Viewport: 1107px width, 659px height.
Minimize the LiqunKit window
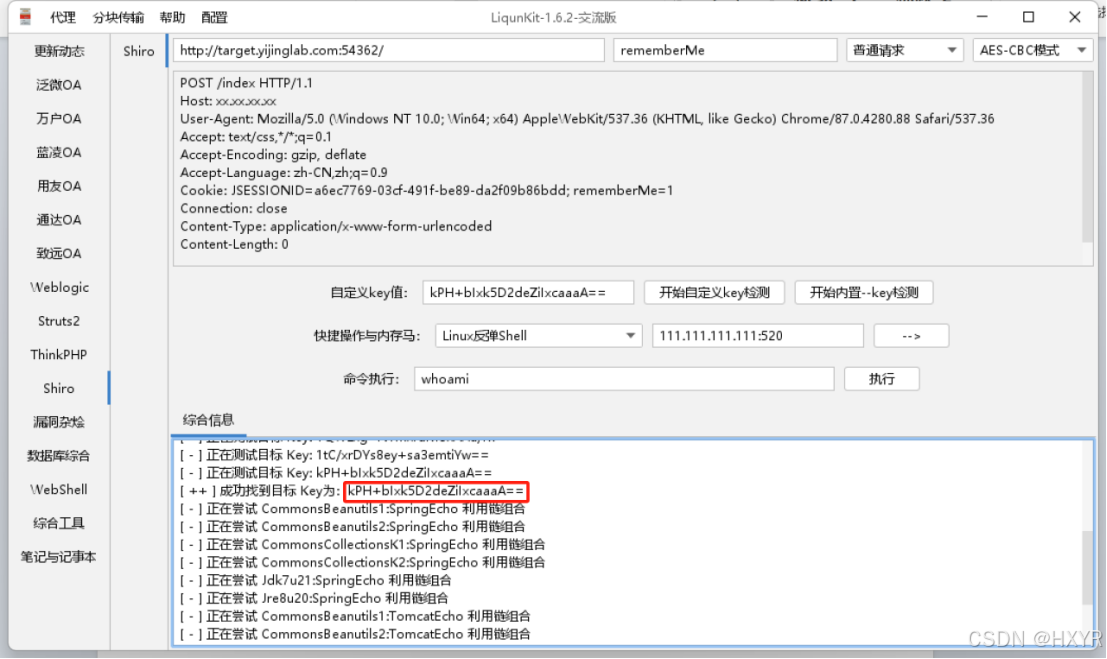click(x=982, y=17)
